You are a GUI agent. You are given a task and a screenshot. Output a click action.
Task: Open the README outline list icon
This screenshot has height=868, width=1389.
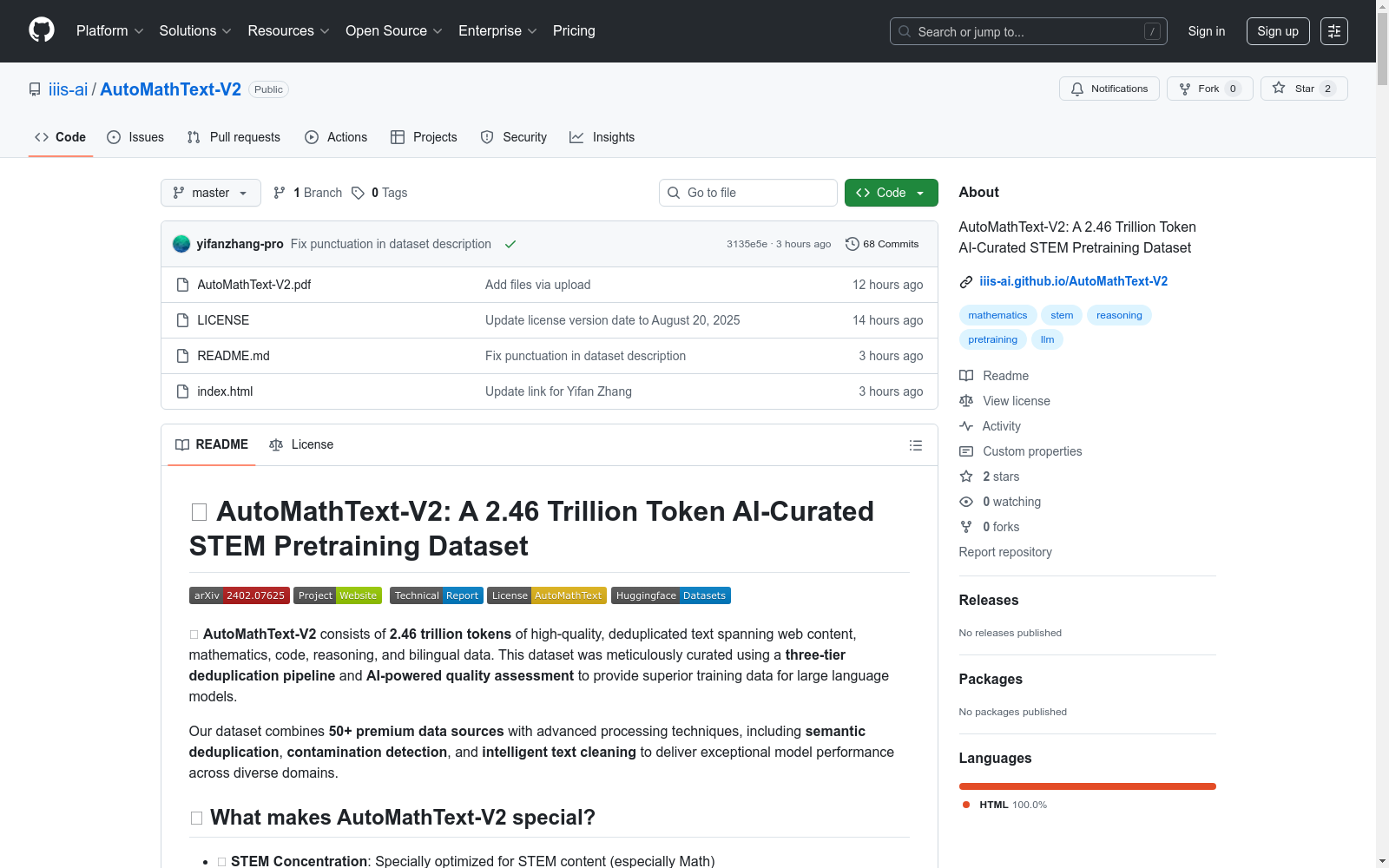click(x=915, y=445)
